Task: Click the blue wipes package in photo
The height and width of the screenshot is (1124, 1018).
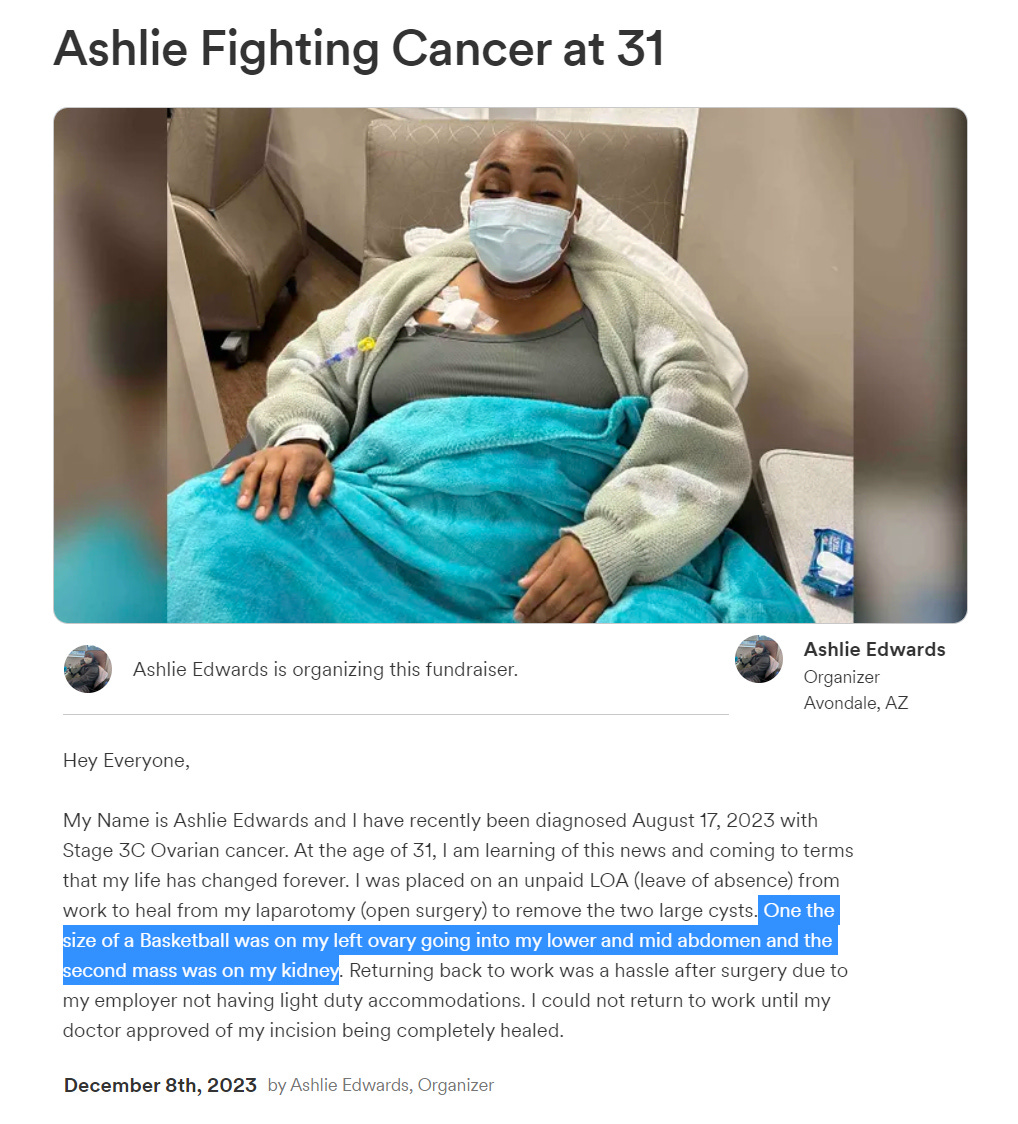Action: 828,563
